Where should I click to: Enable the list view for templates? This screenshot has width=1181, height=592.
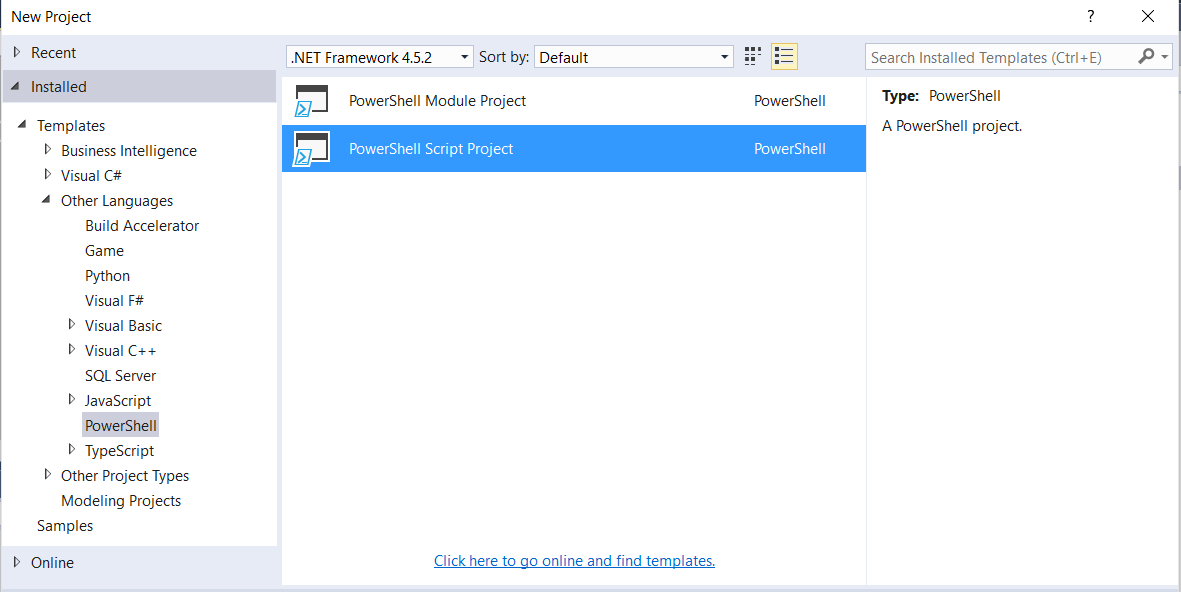click(x=784, y=56)
